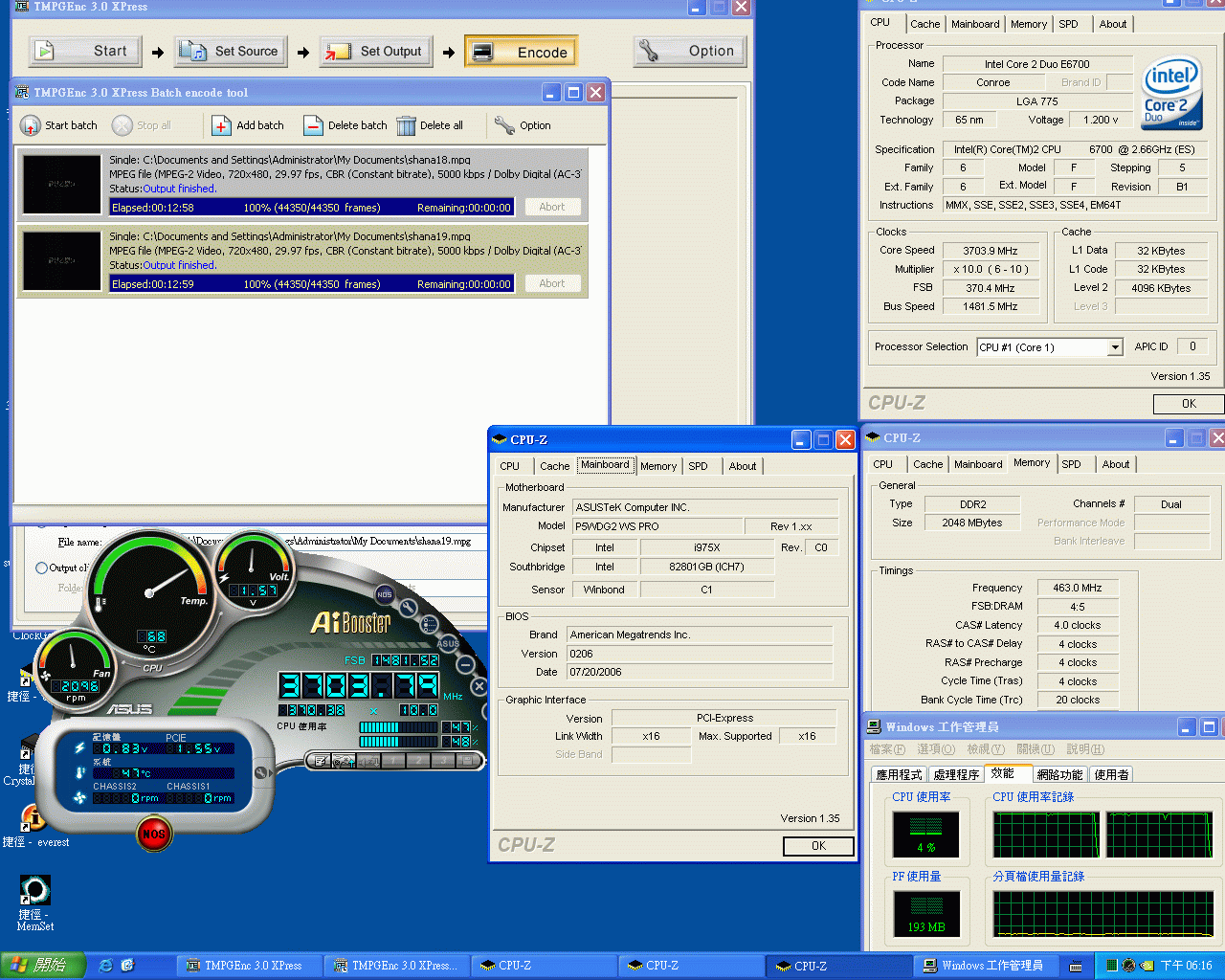Screen dimensions: 1225x980
Task: Open the 說明 menu in Task Manager
Action: coord(1085,749)
